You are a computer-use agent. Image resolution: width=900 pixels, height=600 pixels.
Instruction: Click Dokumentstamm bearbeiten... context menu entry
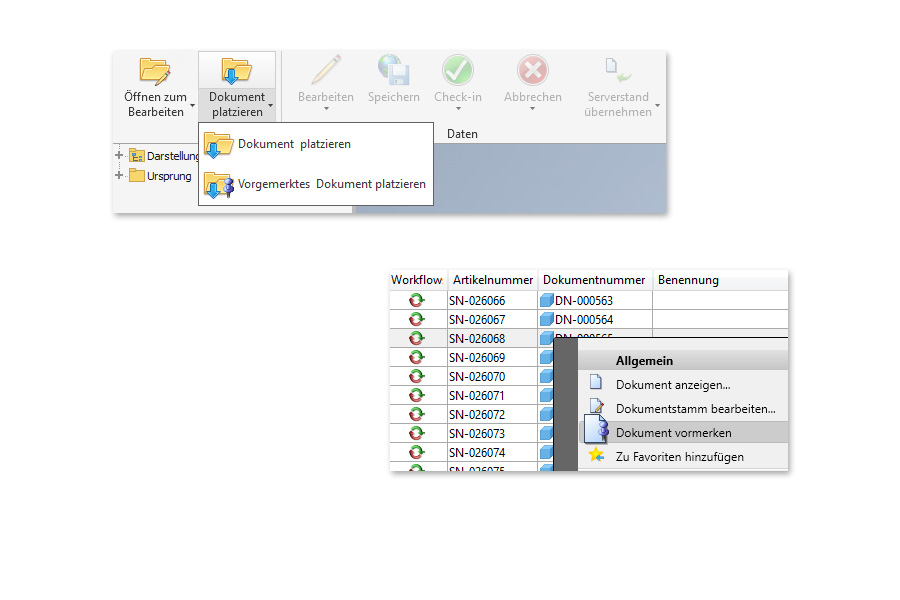(695, 409)
